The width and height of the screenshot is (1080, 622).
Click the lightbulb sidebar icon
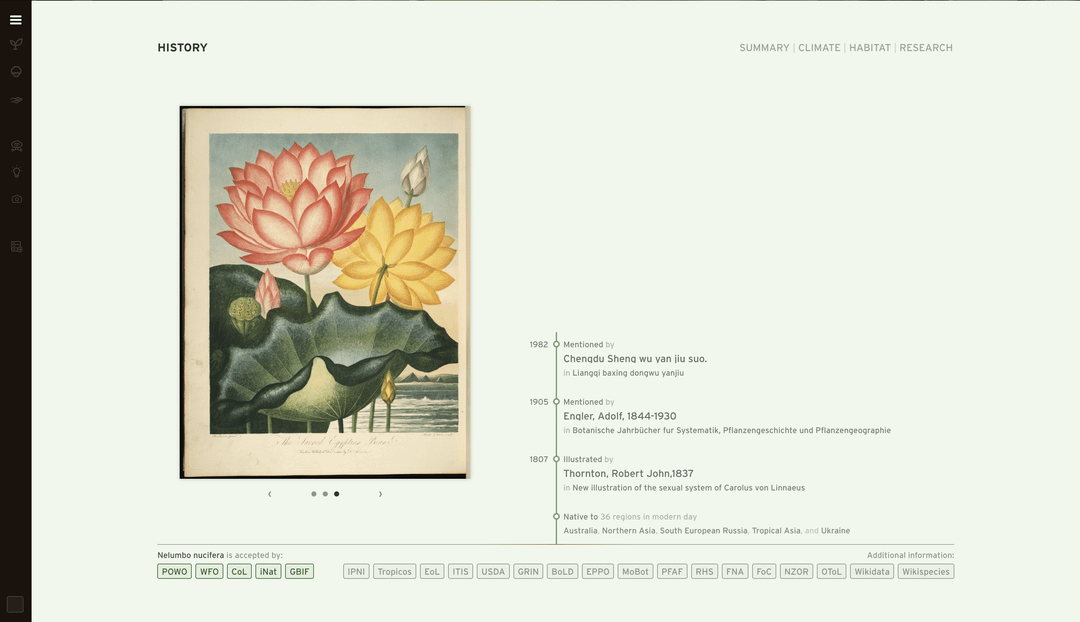click(16, 172)
